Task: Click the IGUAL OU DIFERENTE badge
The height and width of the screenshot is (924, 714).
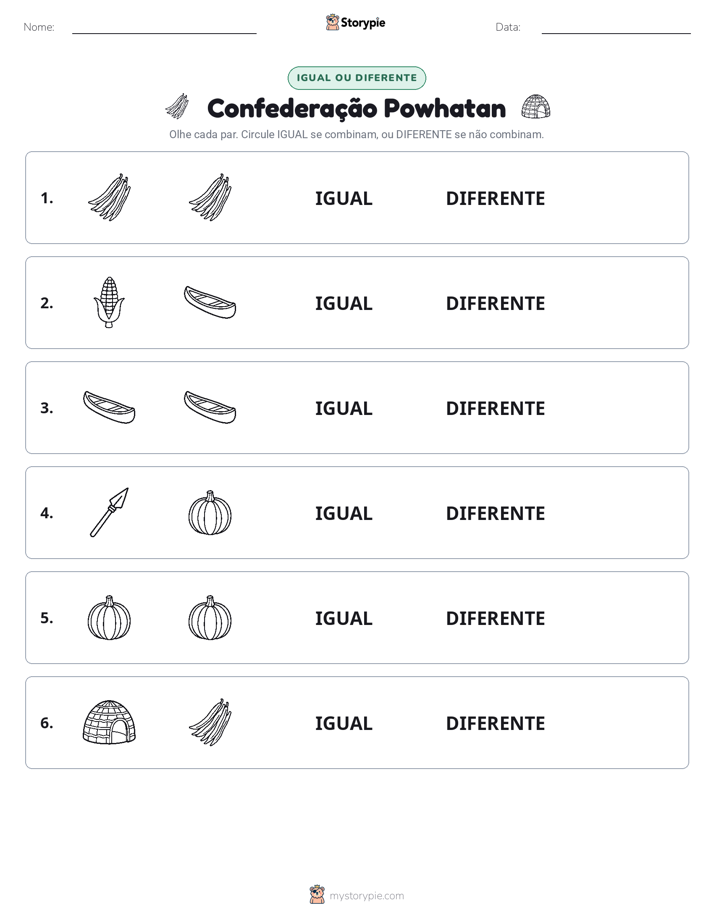Action: [356, 78]
